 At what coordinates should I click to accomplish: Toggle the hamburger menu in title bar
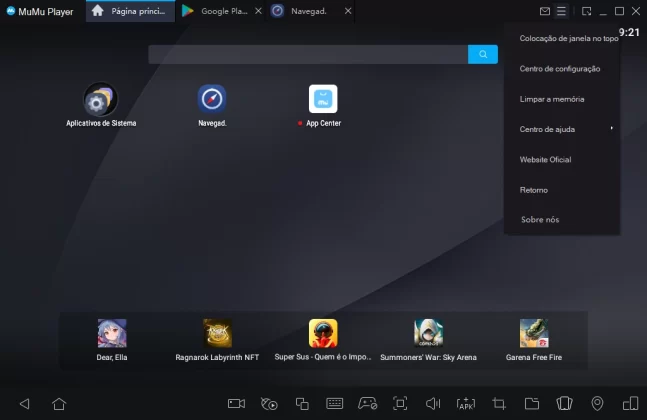click(562, 11)
